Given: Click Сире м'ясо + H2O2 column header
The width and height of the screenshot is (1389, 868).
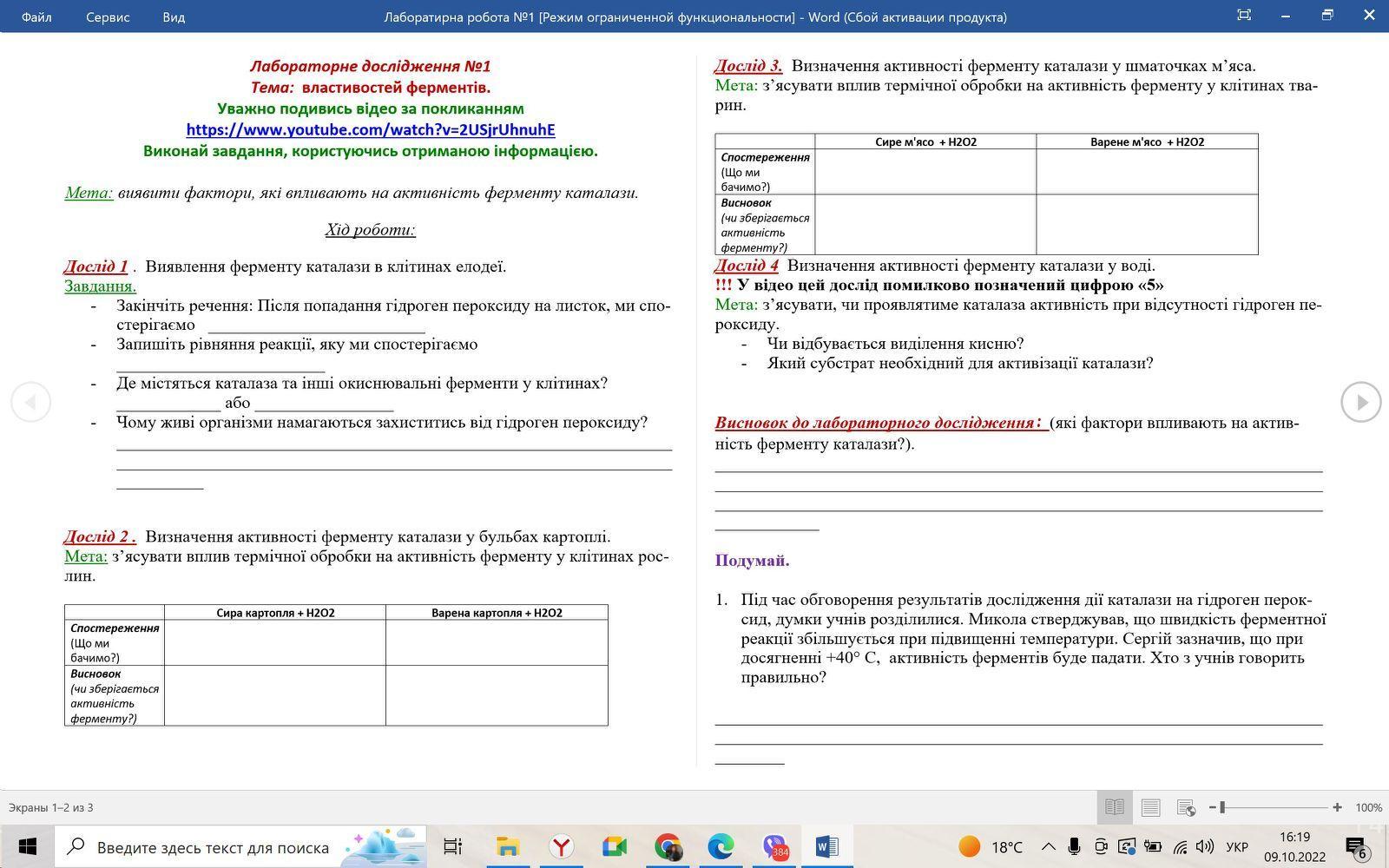Looking at the screenshot, I should pyautogui.click(x=925, y=141).
